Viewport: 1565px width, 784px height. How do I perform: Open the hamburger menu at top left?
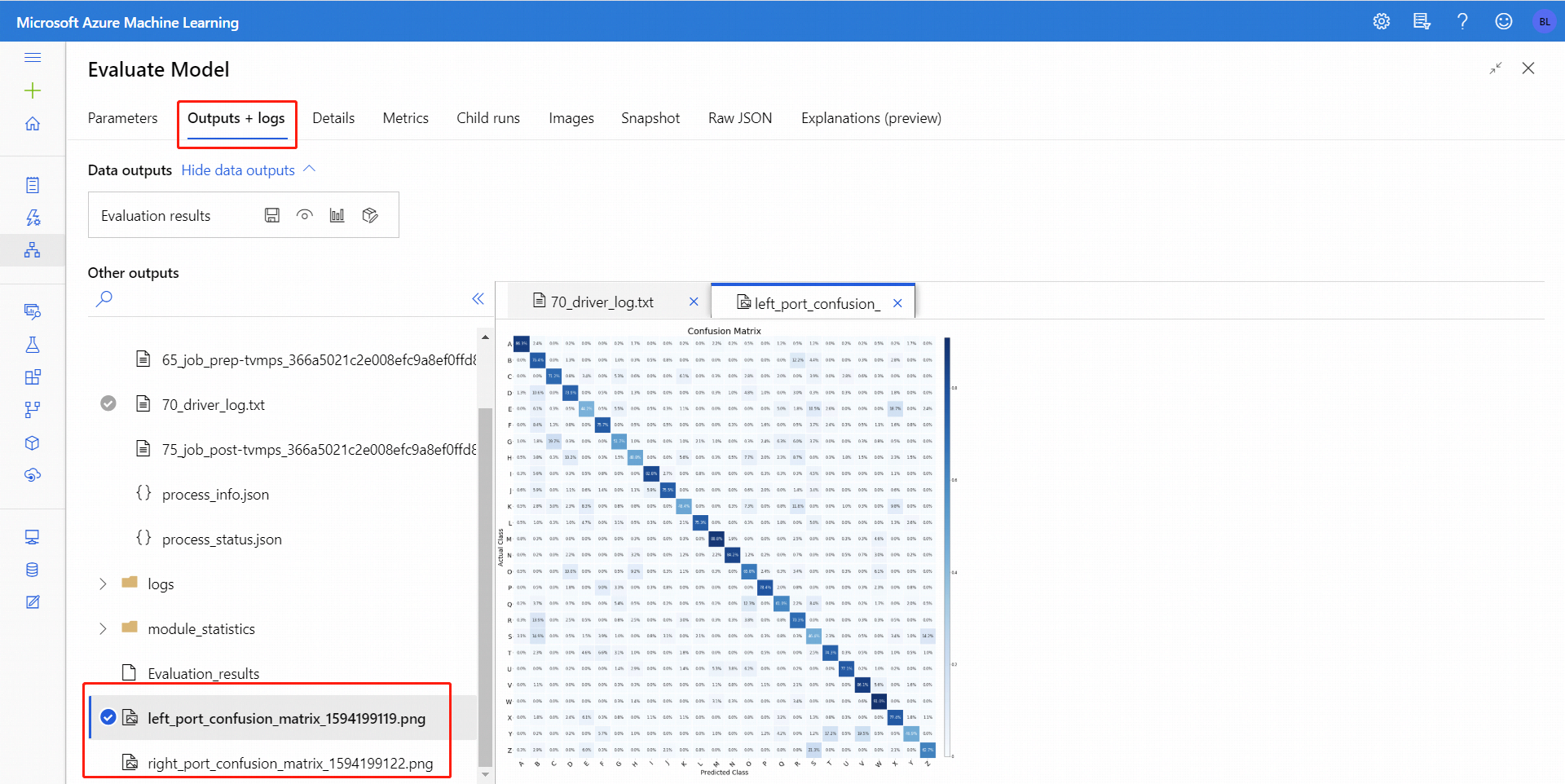(x=33, y=57)
